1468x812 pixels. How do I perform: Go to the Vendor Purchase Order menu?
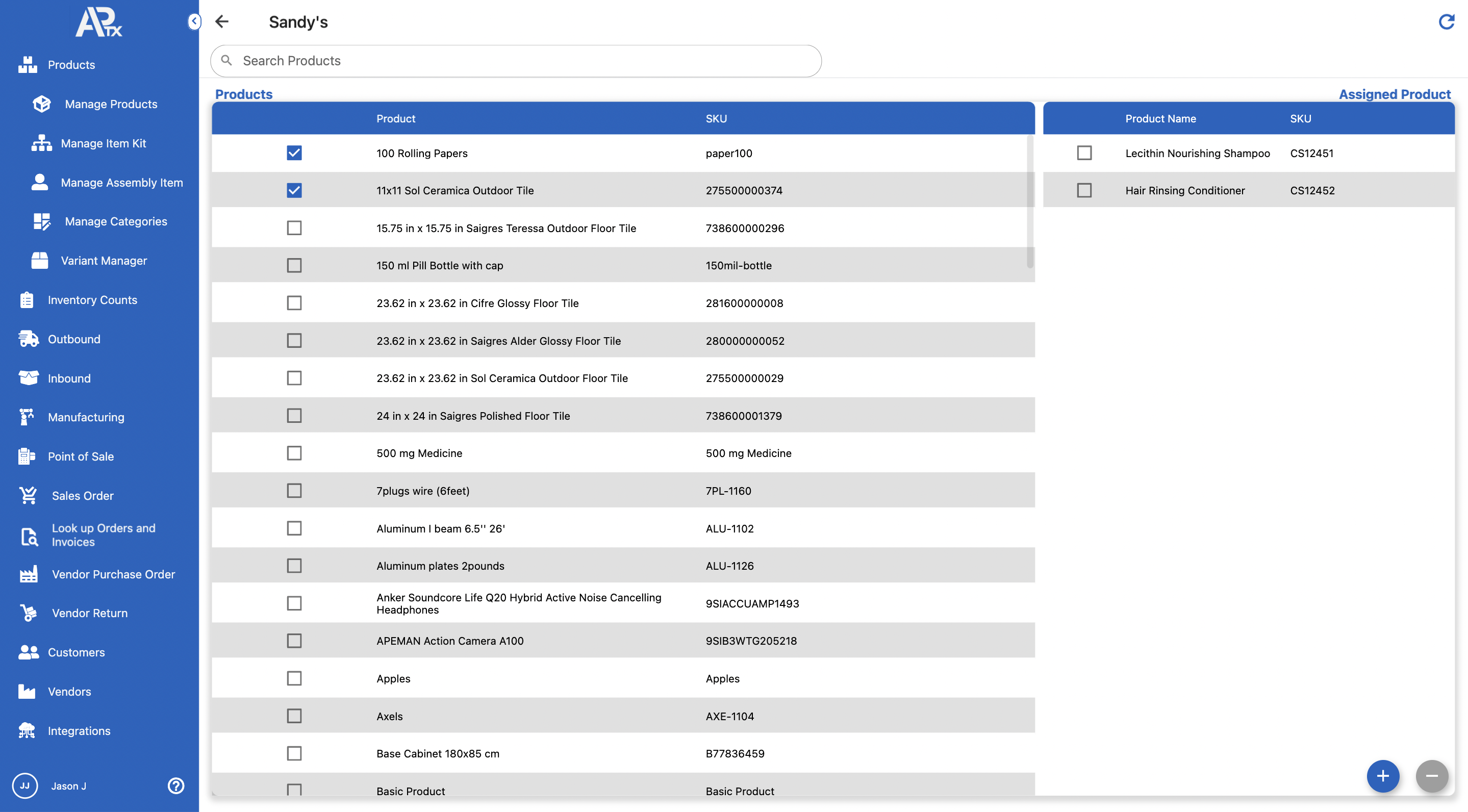113,574
